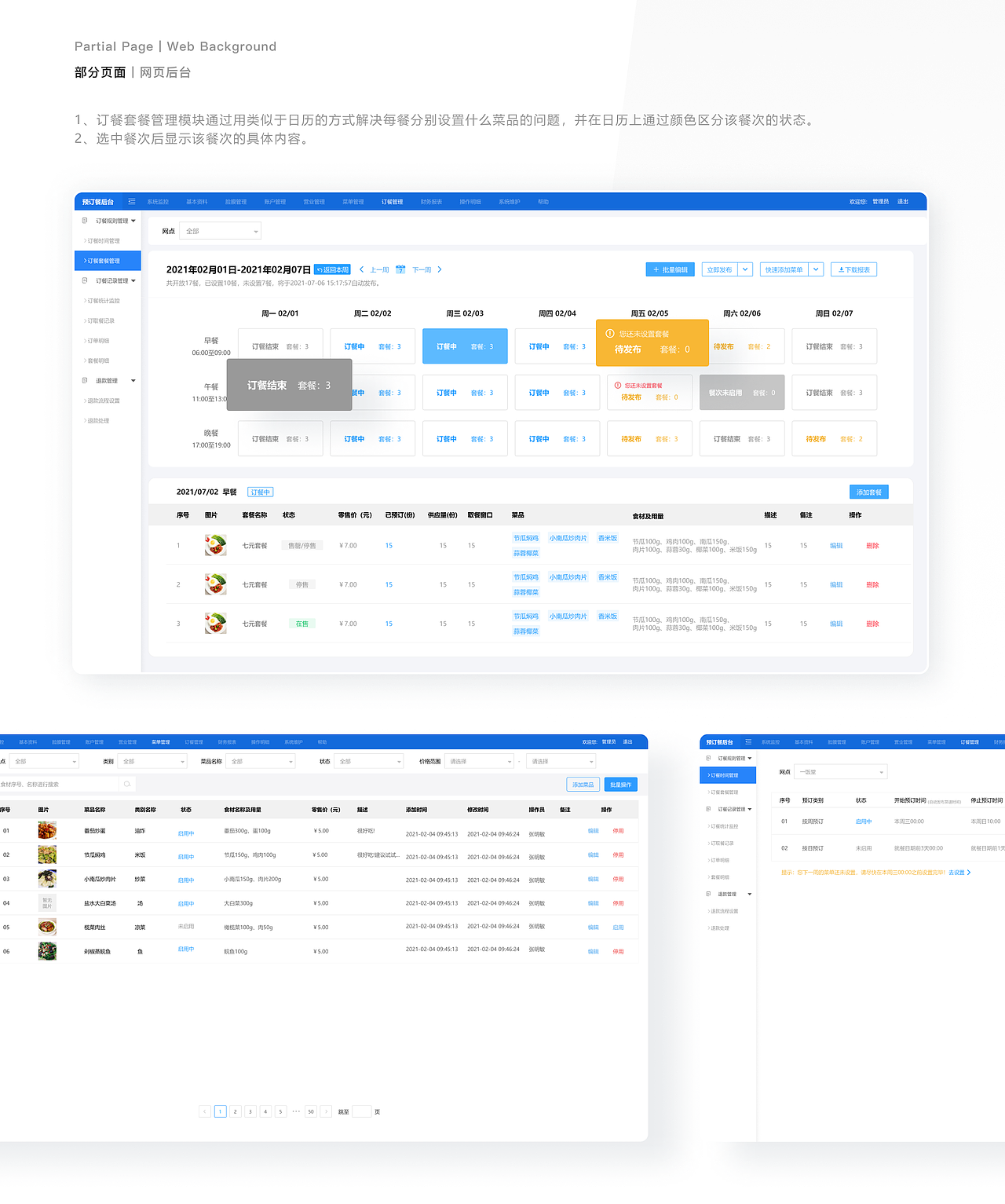The width and height of the screenshot is (1005, 1204).
Task: Click the menu collapse icon beside 预订餐后台
Action: pos(132,202)
